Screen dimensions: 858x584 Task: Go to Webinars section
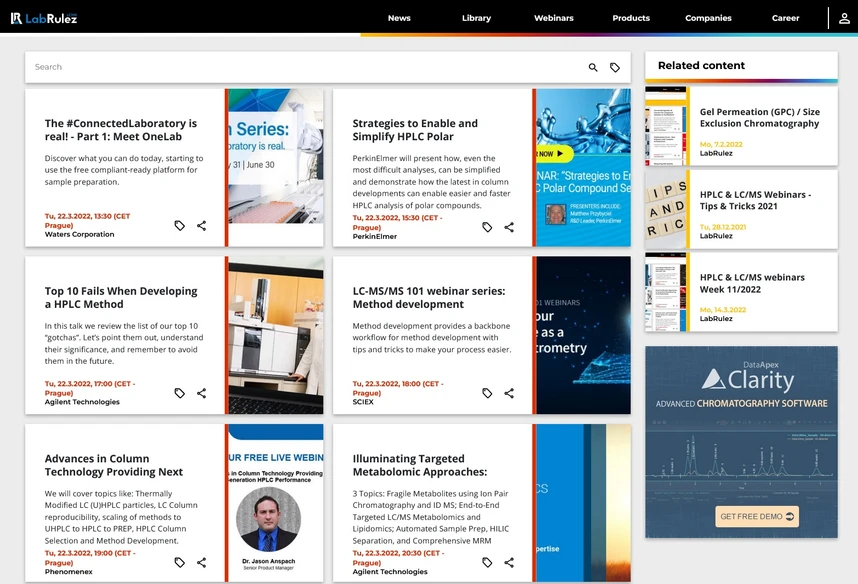tap(554, 18)
